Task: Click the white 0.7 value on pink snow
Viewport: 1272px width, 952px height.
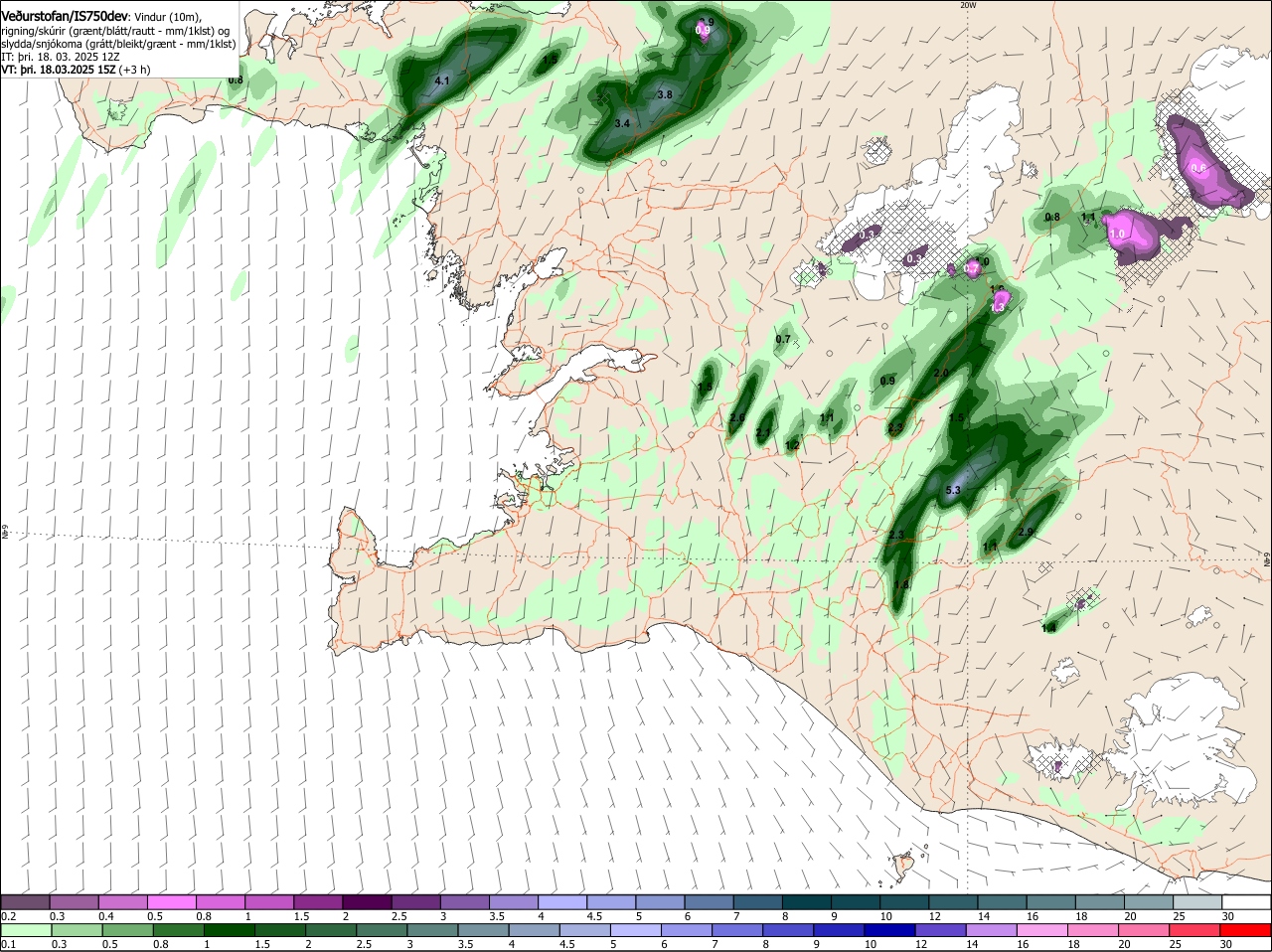Action: (x=971, y=268)
